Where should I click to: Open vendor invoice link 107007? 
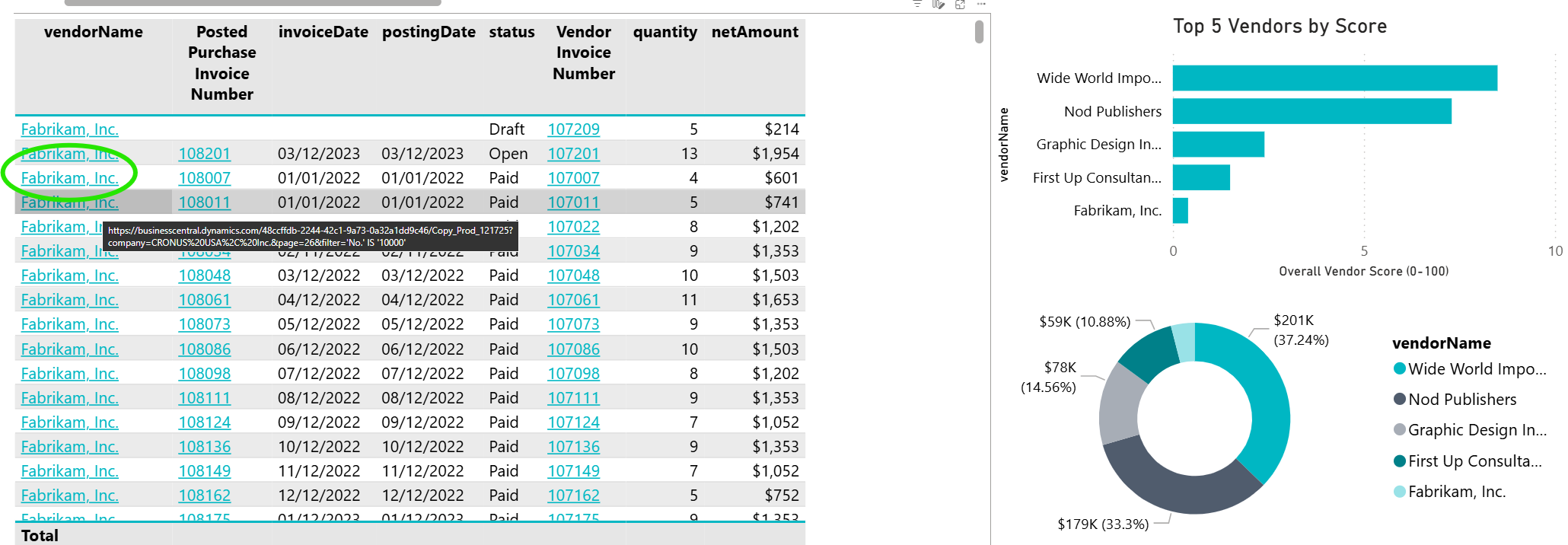573,178
